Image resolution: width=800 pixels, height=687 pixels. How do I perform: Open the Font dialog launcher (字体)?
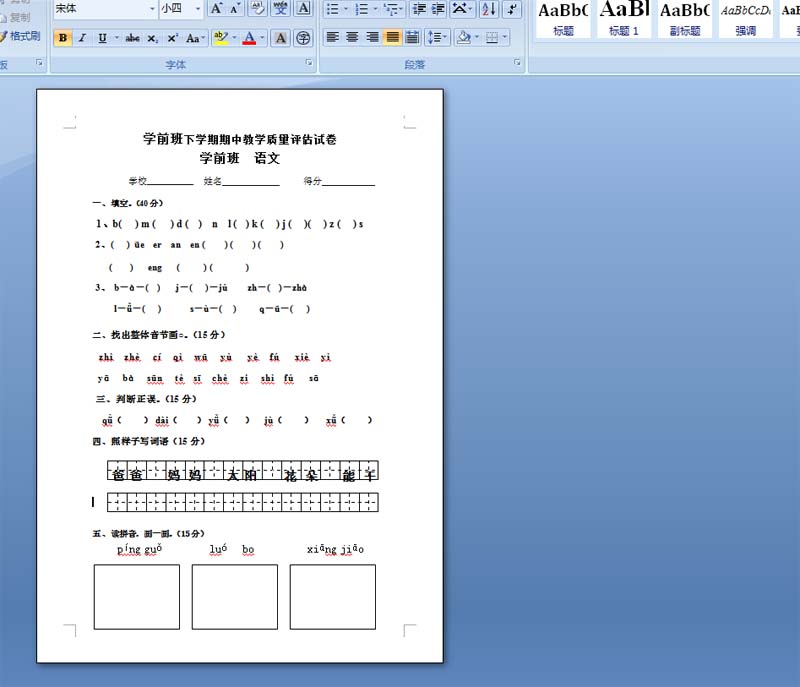click(309, 62)
